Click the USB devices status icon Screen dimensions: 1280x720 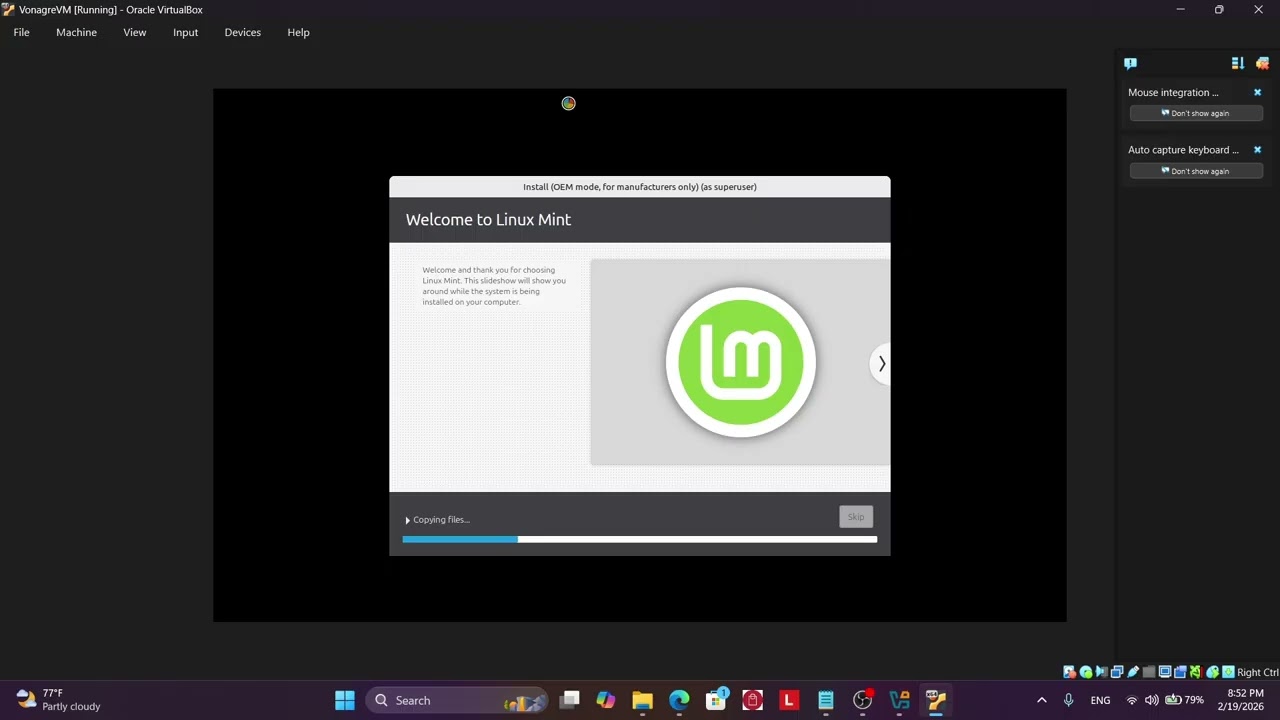(1133, 672)
